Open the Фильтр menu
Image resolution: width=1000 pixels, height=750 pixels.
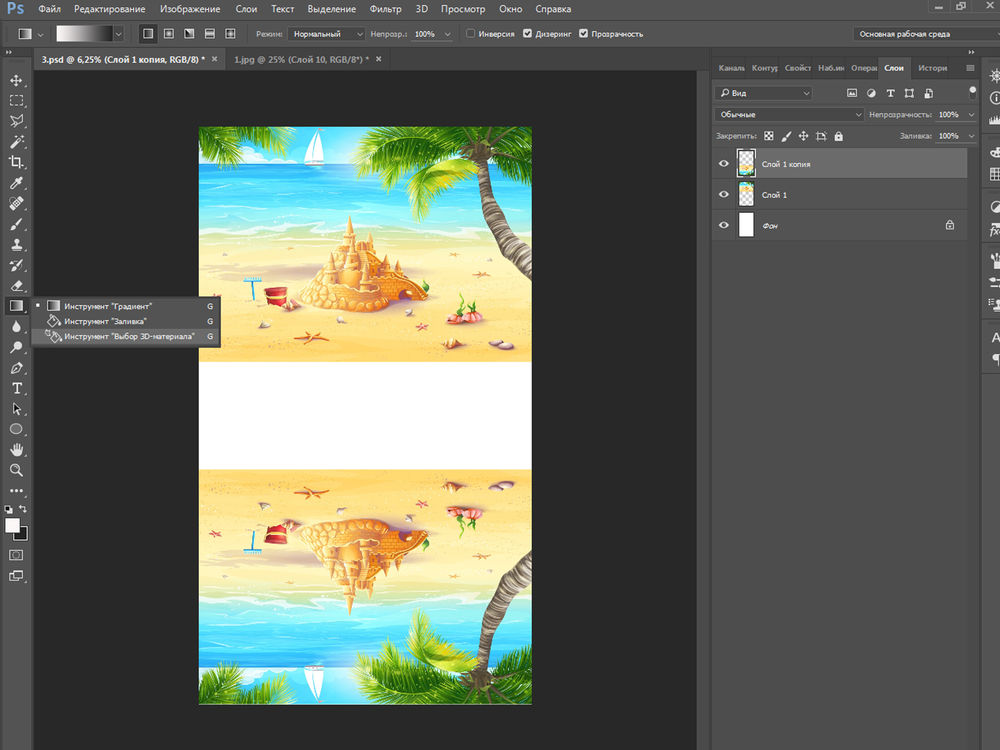[x=385, y=9]
